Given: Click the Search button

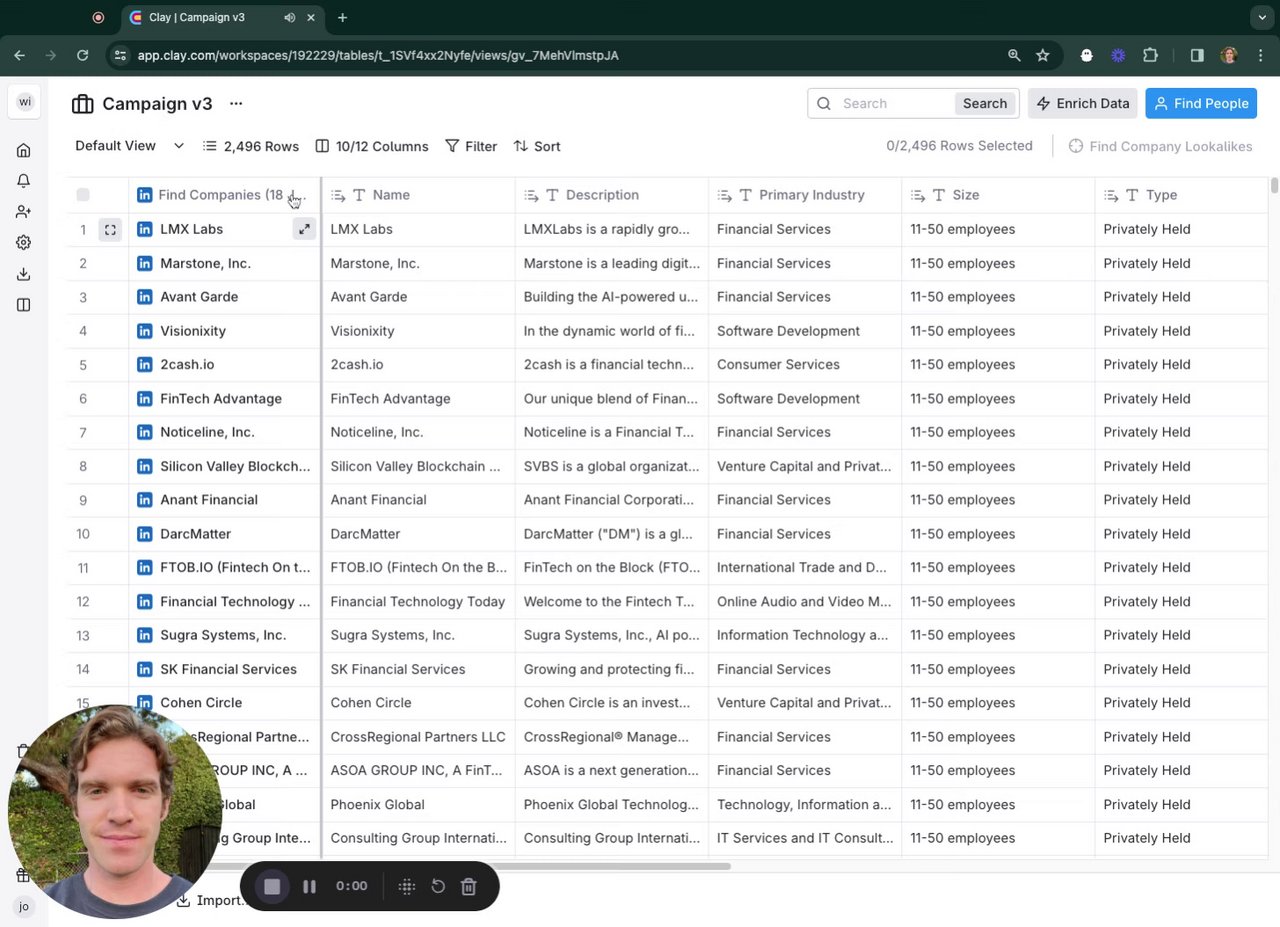Looking at the screenshot, I should coord(985,103).
